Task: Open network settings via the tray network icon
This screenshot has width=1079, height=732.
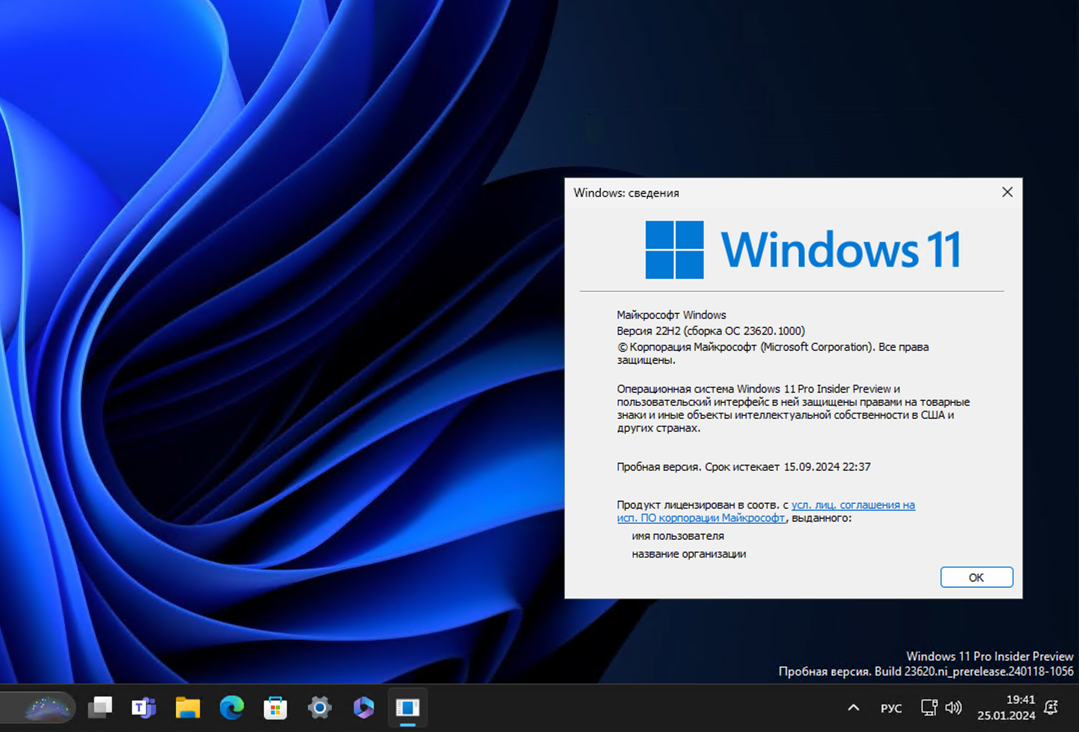Action: [x=928, y=708]
